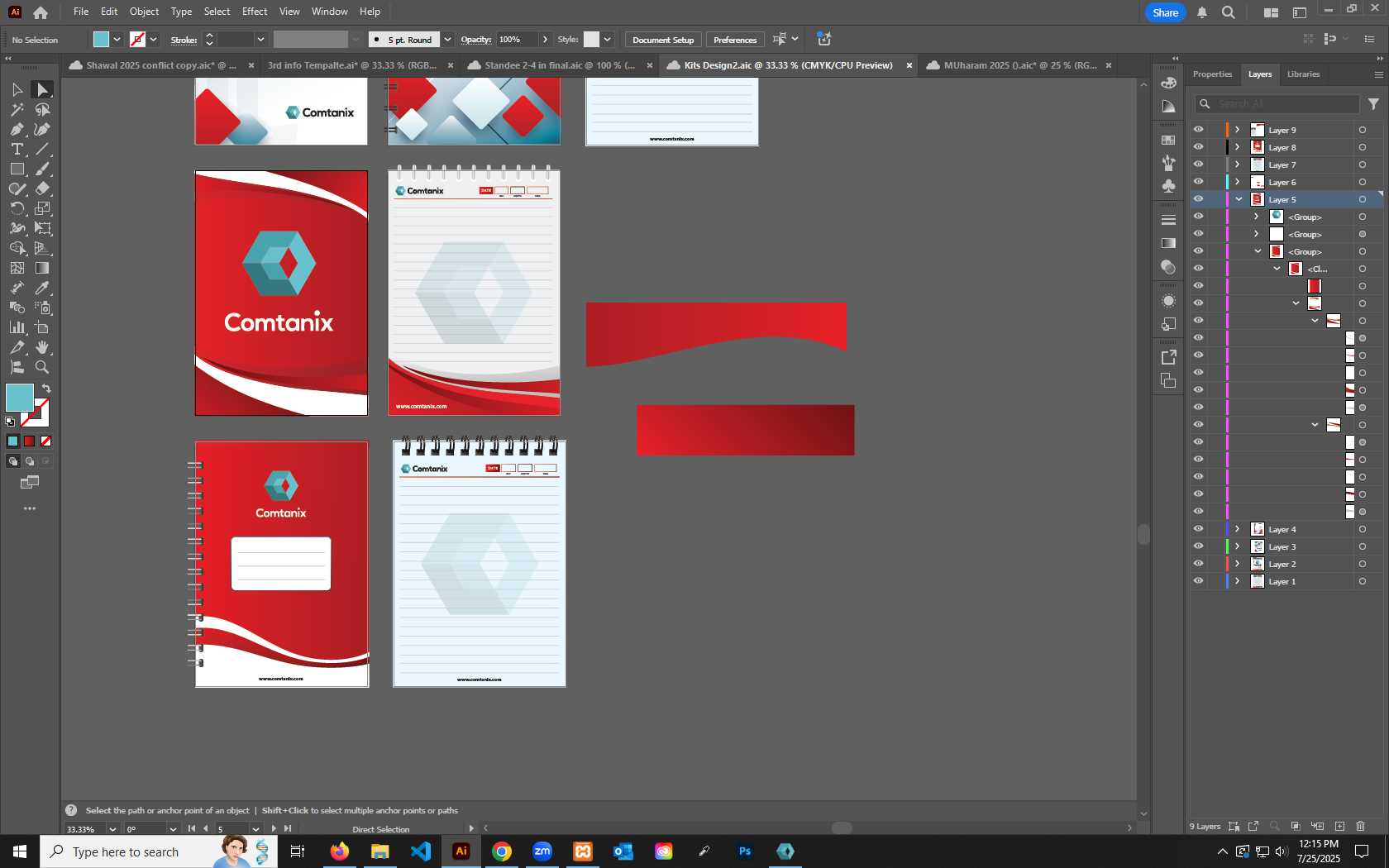Open Chrome from the taskbar

click(x=502, y=851)
